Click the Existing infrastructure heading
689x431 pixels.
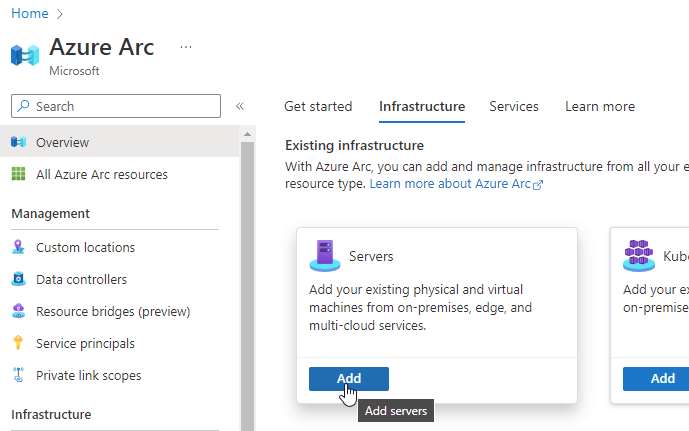click(354, 145)
